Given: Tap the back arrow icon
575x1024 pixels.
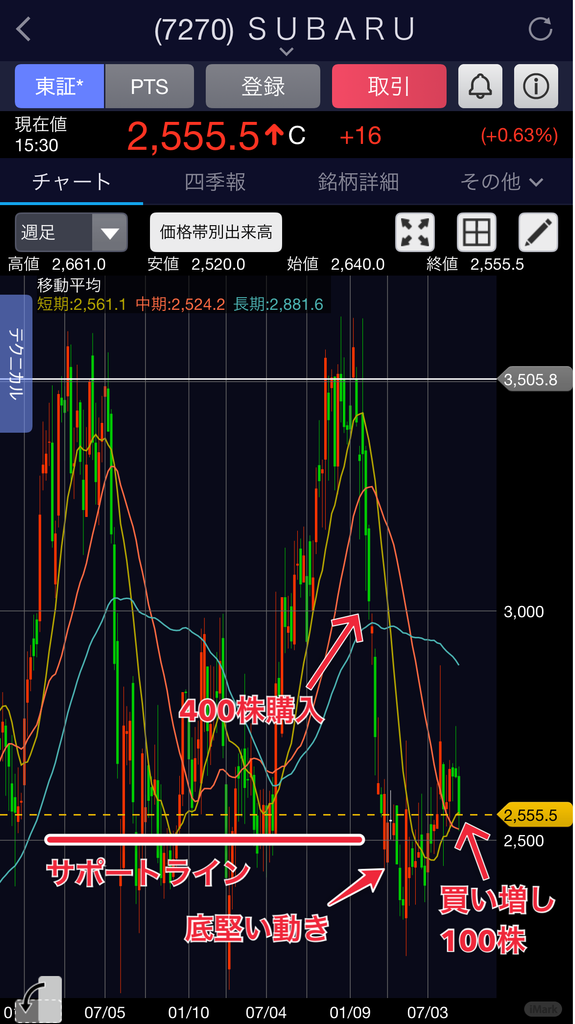Looking at the screenshot, I should pos(24,30).
